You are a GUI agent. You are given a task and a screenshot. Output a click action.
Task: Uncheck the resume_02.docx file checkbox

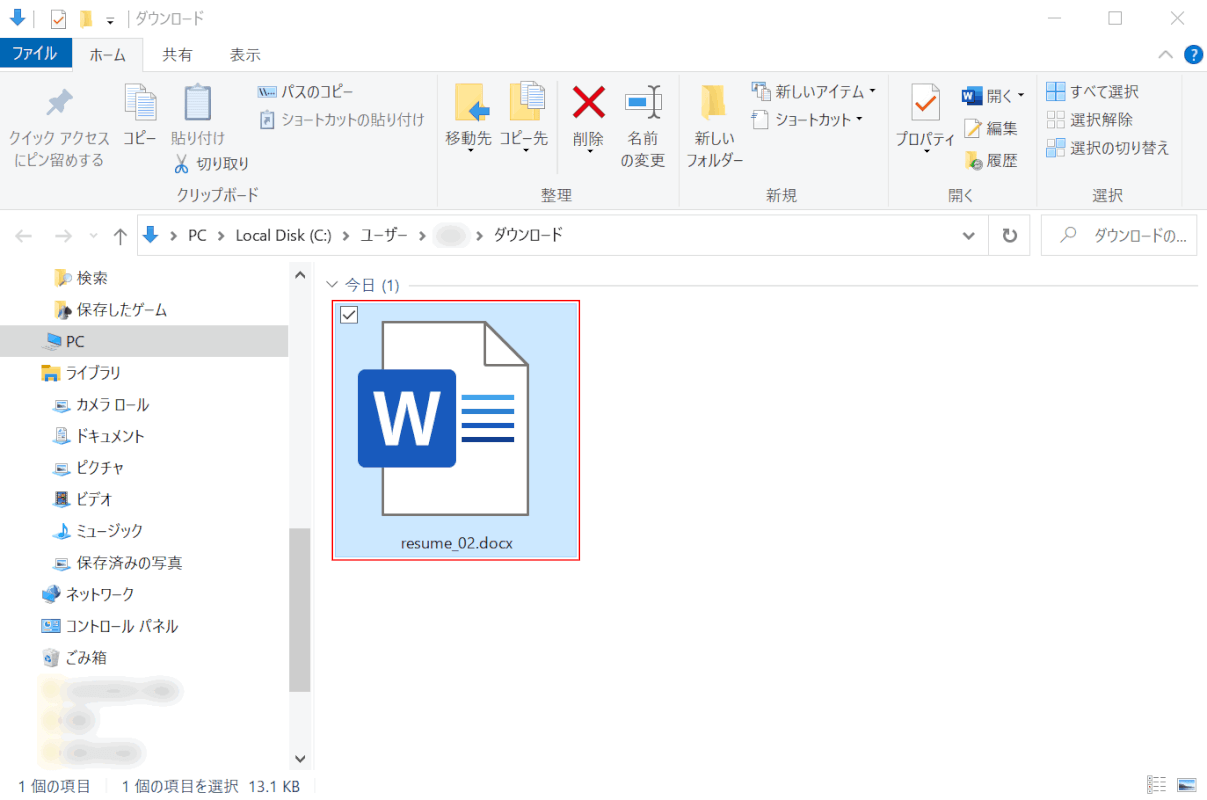(349, 315)
